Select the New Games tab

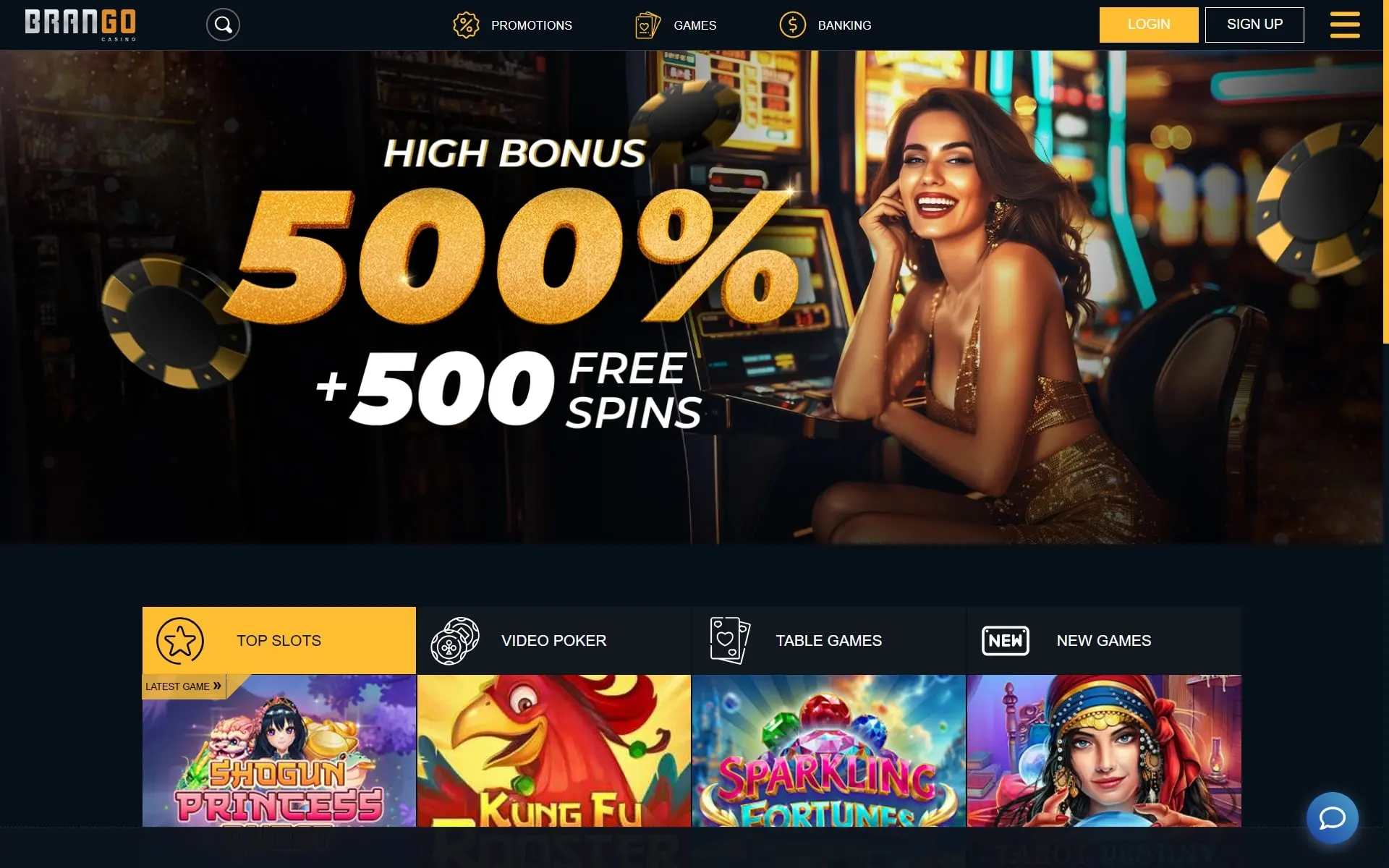1104,641
